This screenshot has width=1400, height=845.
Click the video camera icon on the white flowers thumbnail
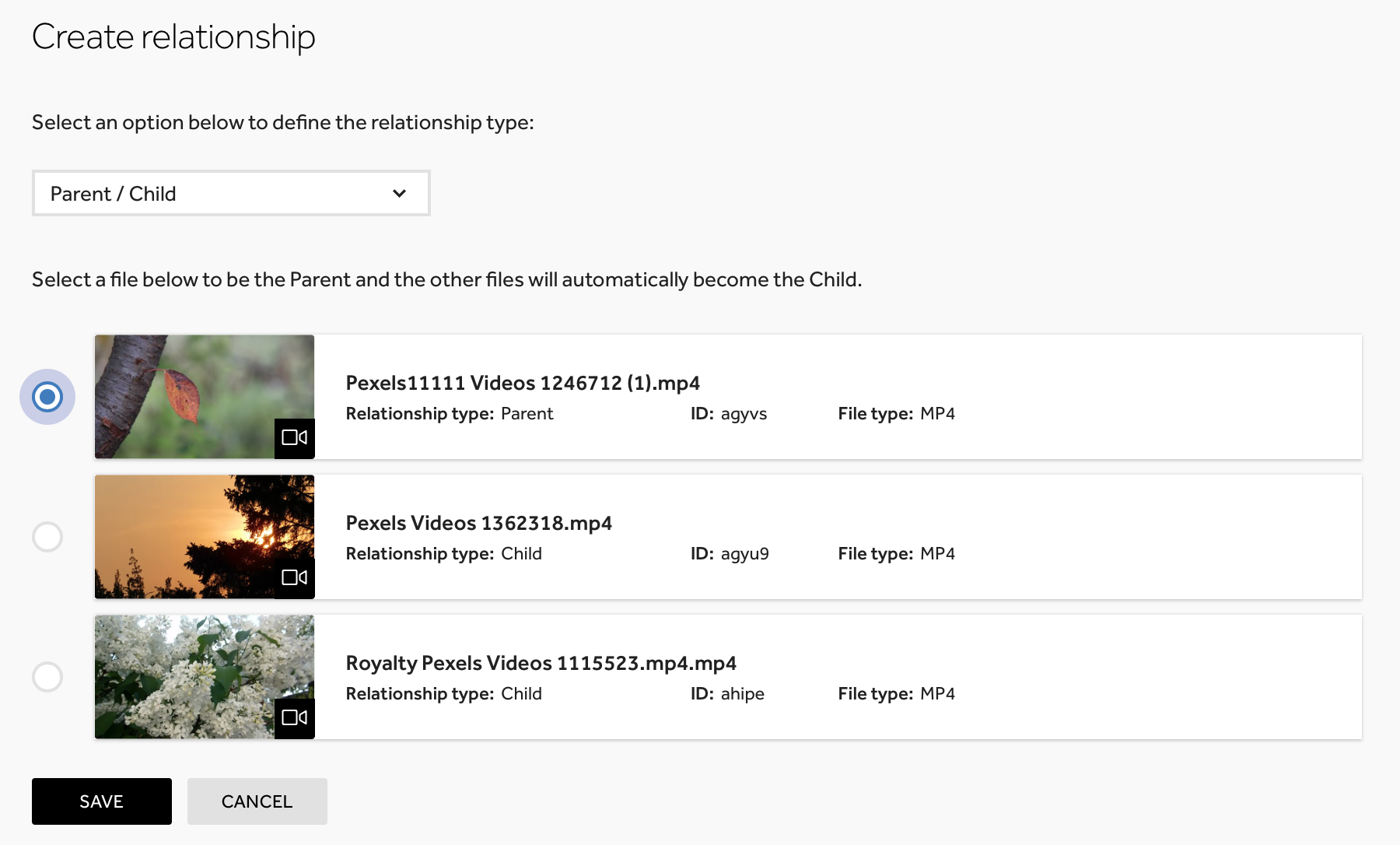coord(294,718)
